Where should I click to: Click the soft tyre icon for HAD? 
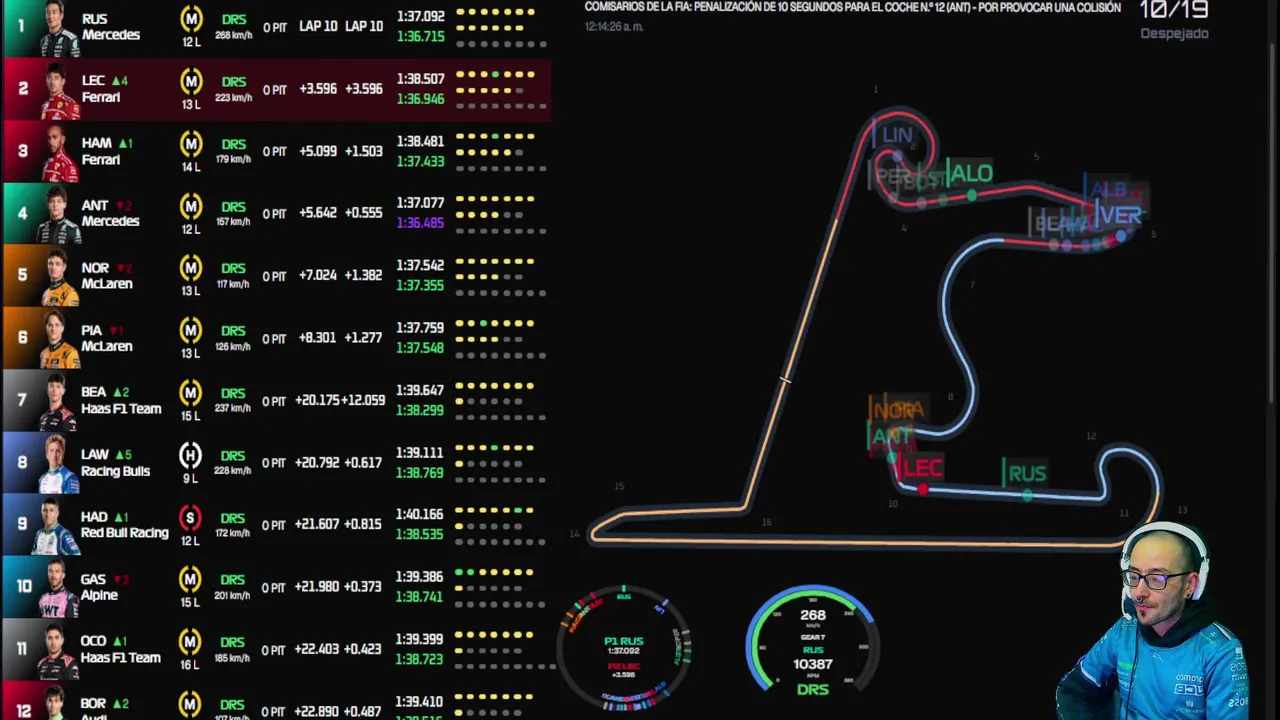pos(191,517)
